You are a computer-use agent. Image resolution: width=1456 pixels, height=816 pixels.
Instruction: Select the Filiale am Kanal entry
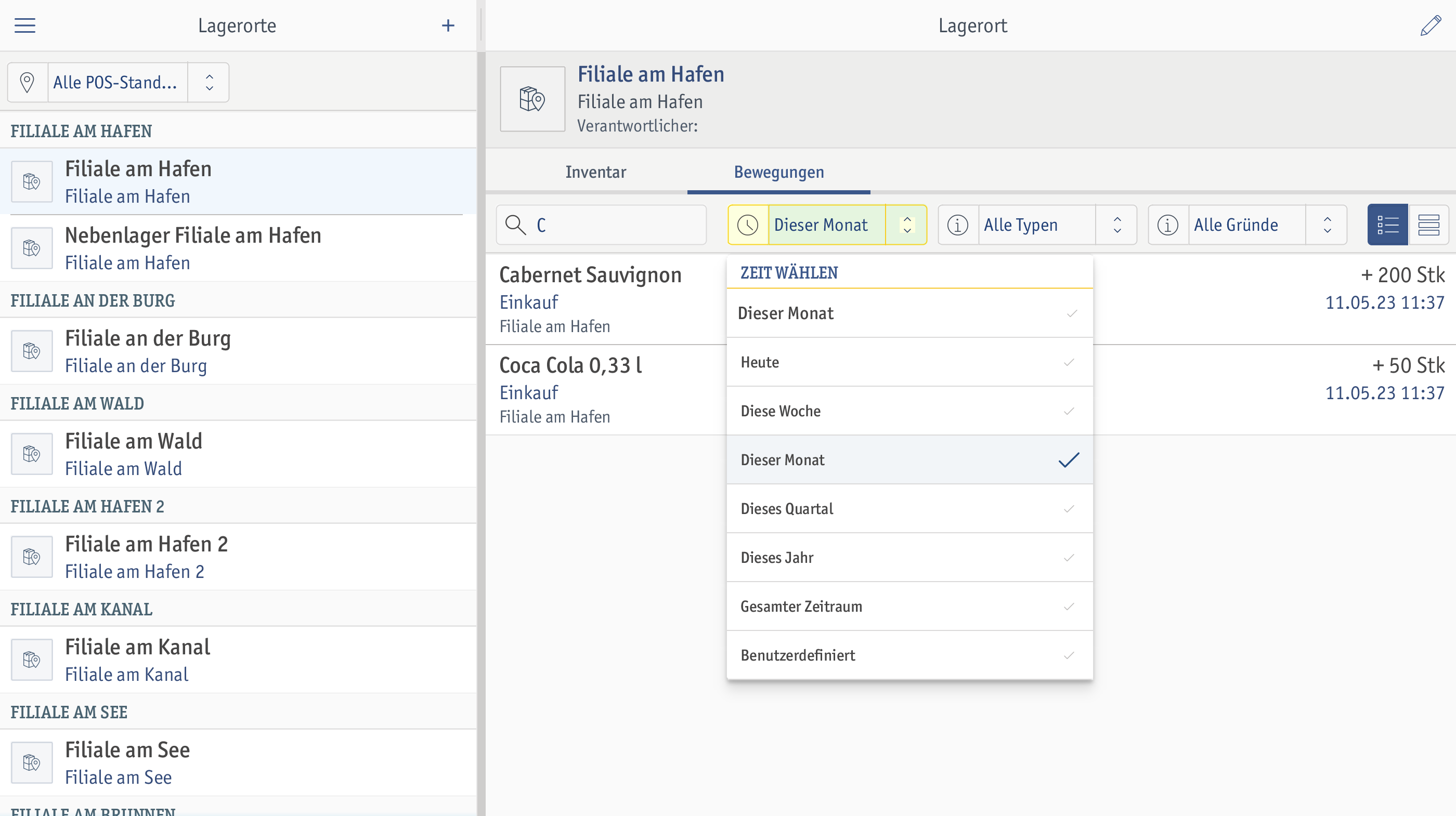(x=238, y=660)
